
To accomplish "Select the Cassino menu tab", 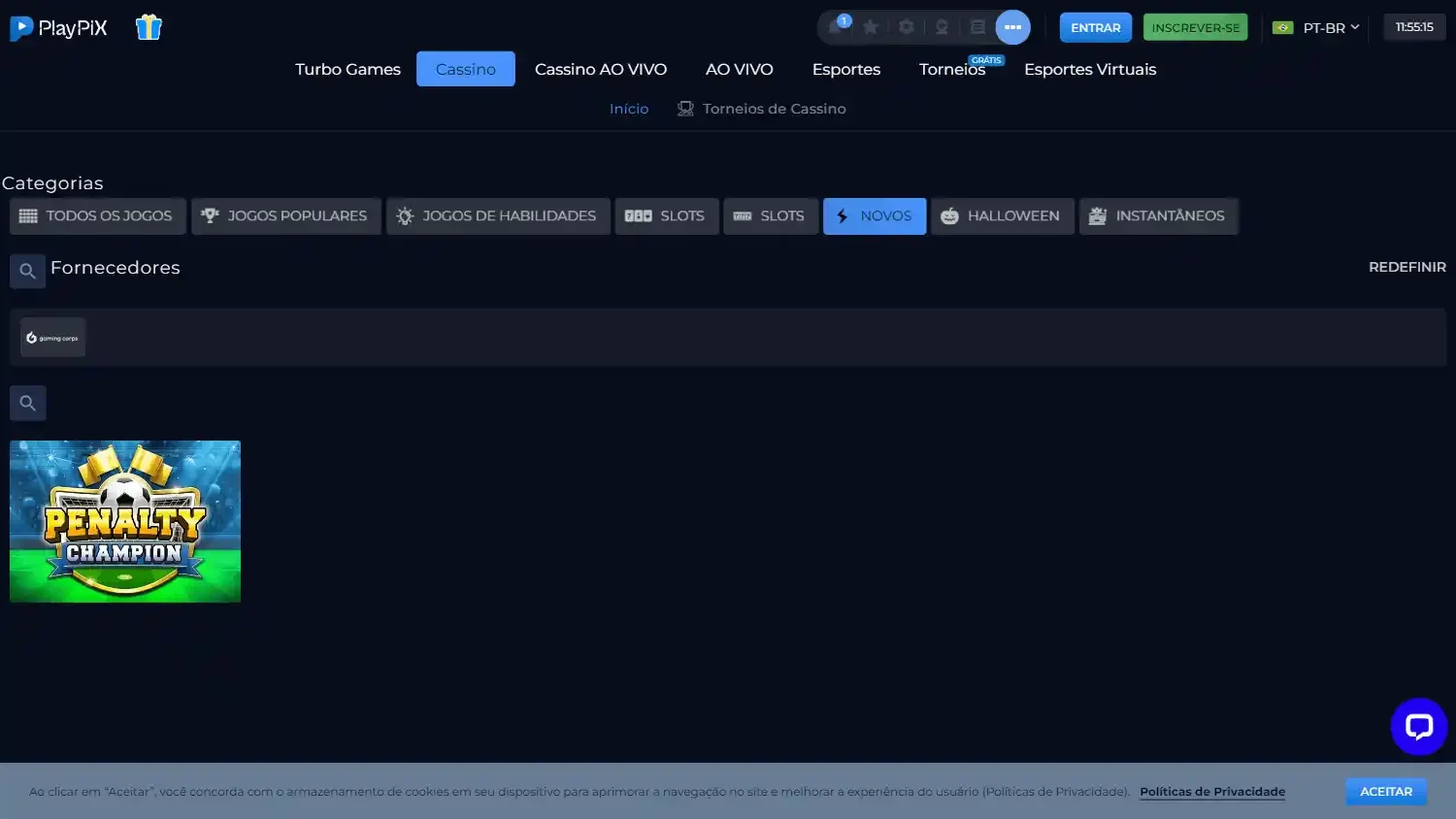I will (x=466, y=69).
